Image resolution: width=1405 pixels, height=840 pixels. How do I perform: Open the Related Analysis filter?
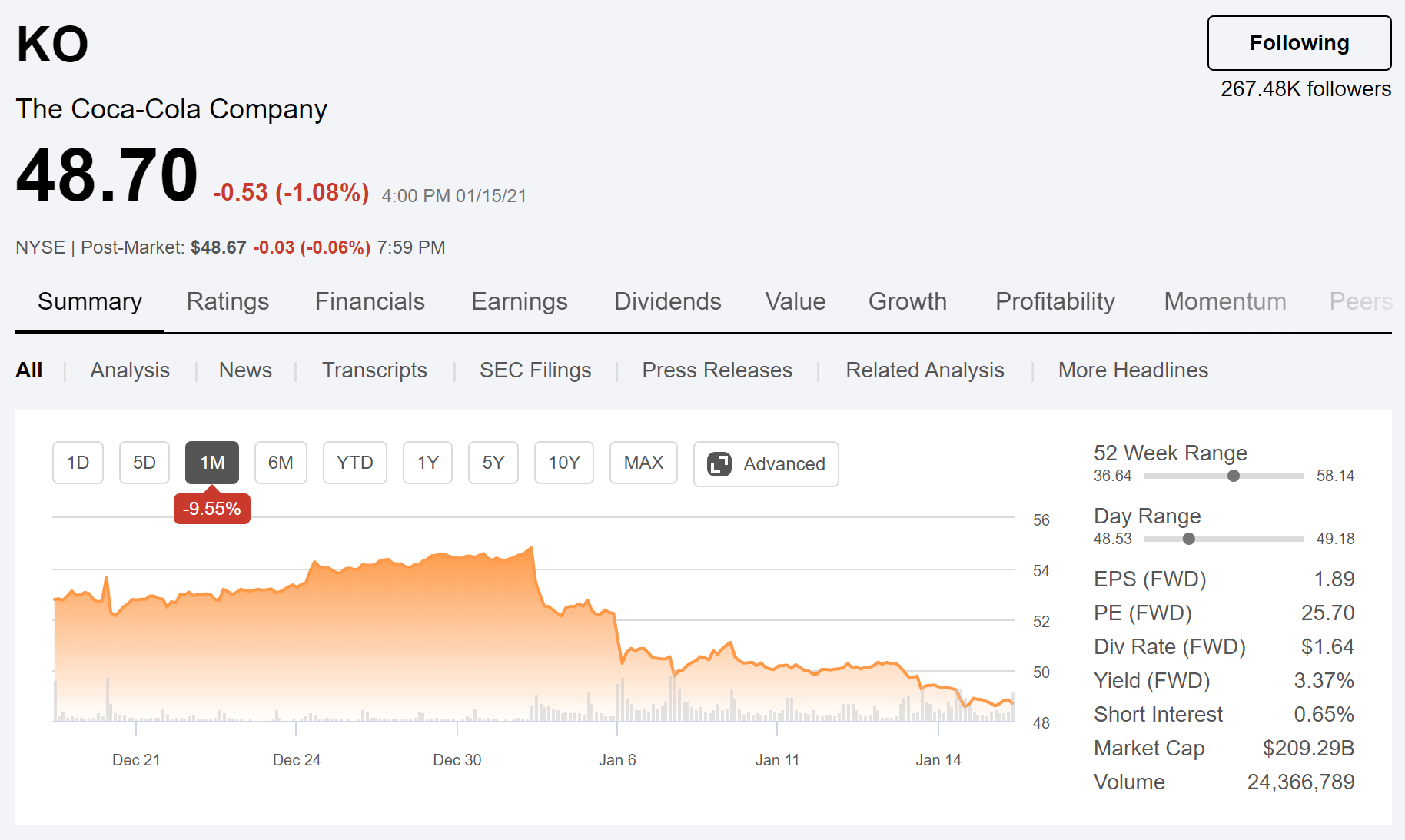tap(925, 370)
